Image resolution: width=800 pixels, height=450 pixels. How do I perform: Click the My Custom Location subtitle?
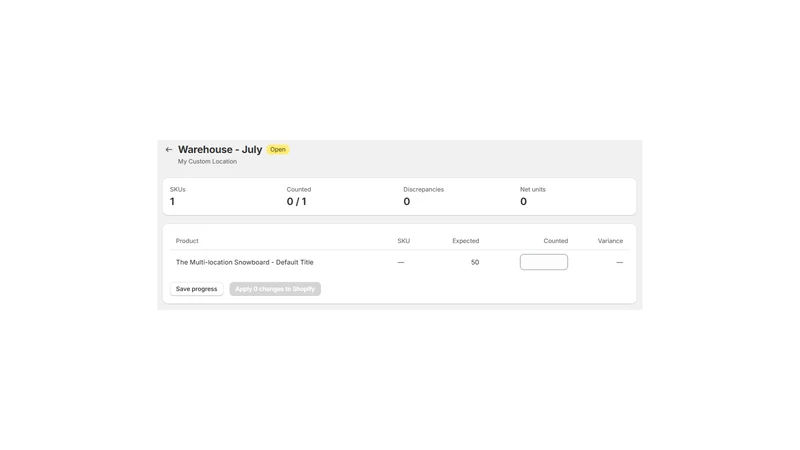pyautogui.click(x=207, y=161)
